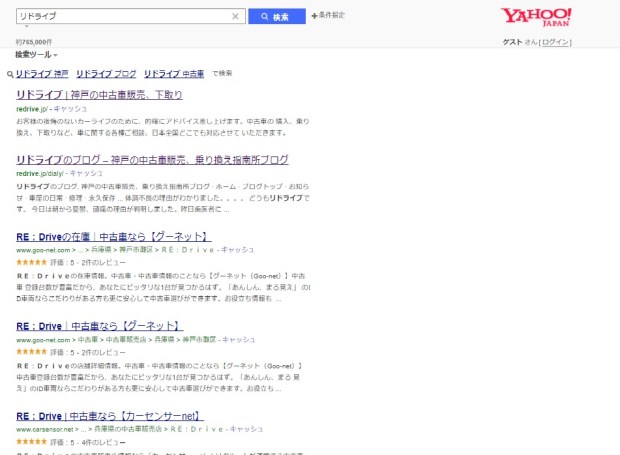Select related search リドライブ 神戸

[42, 74]
